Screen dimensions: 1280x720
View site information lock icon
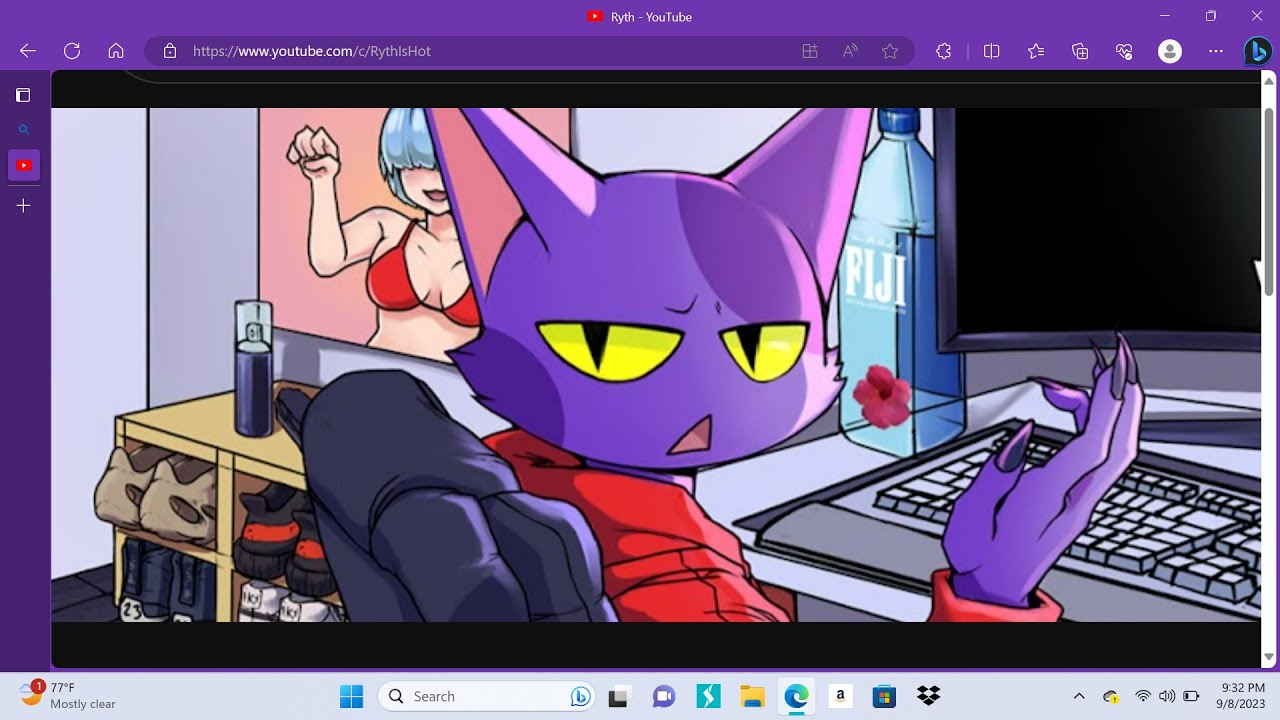click(x=170, y=51)
